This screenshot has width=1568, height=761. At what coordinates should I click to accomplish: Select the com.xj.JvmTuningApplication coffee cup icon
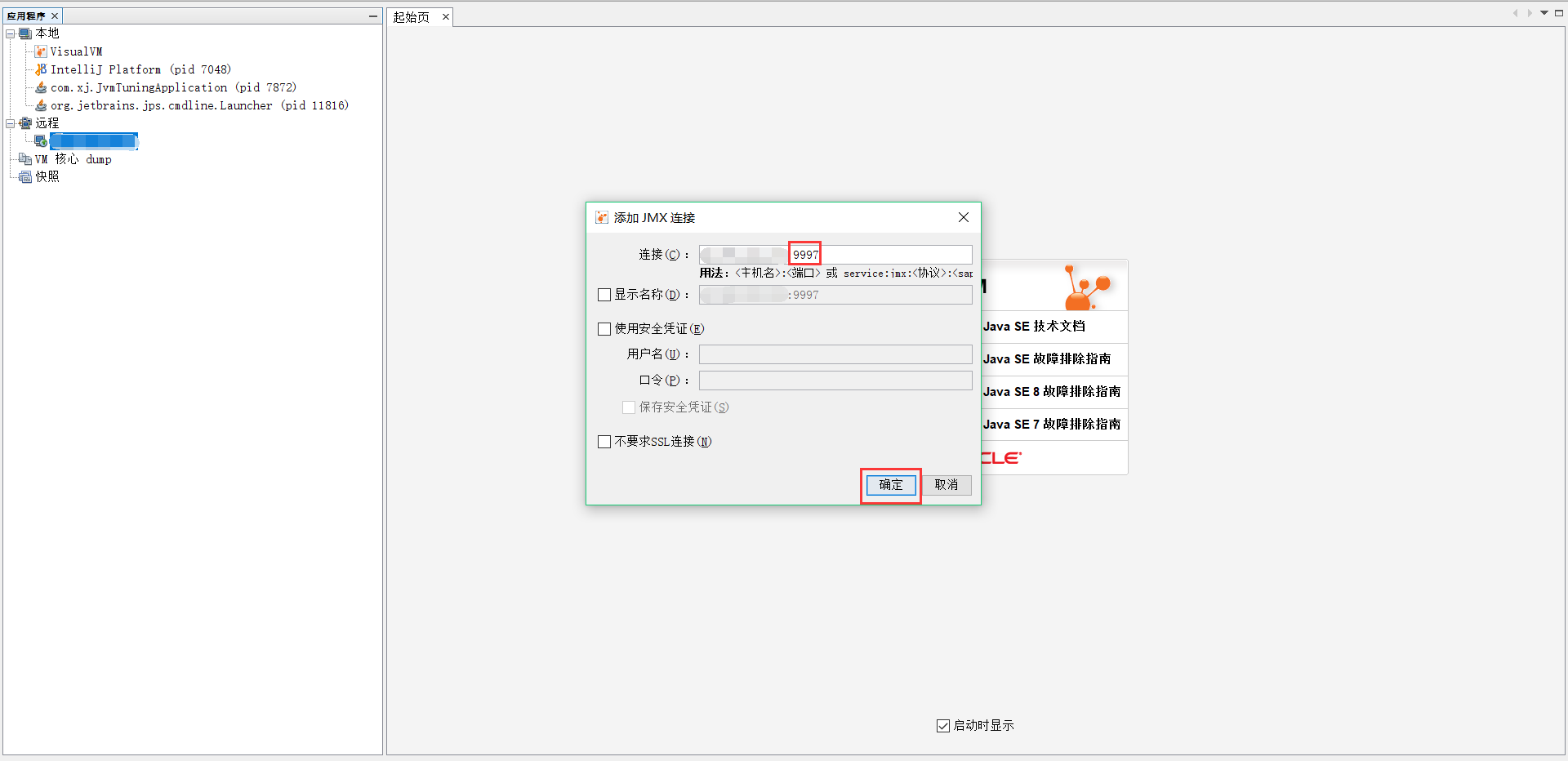pos(40,87)
